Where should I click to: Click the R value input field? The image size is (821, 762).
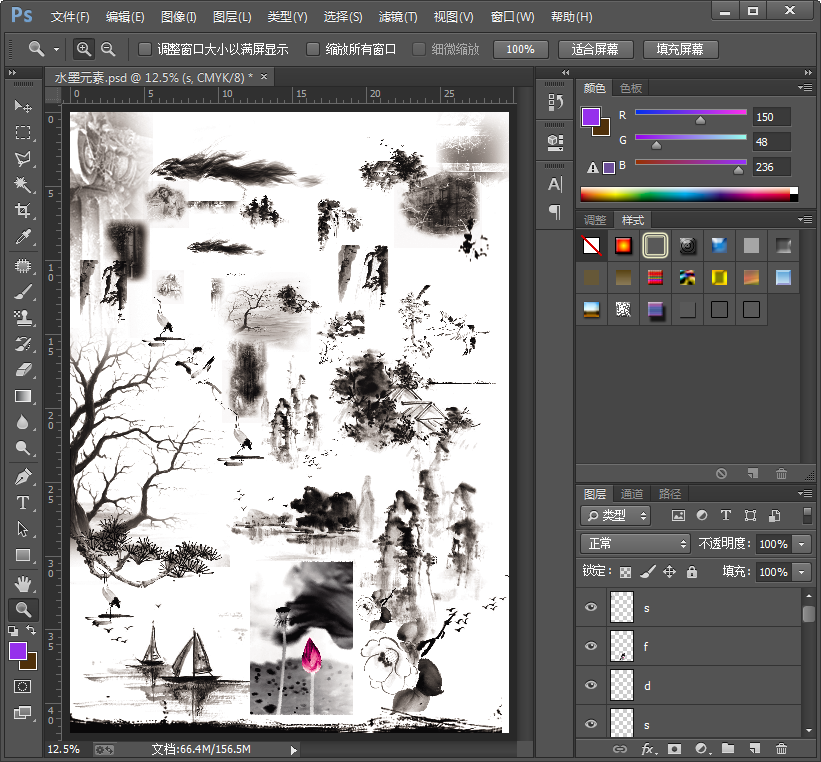(771, 117)
